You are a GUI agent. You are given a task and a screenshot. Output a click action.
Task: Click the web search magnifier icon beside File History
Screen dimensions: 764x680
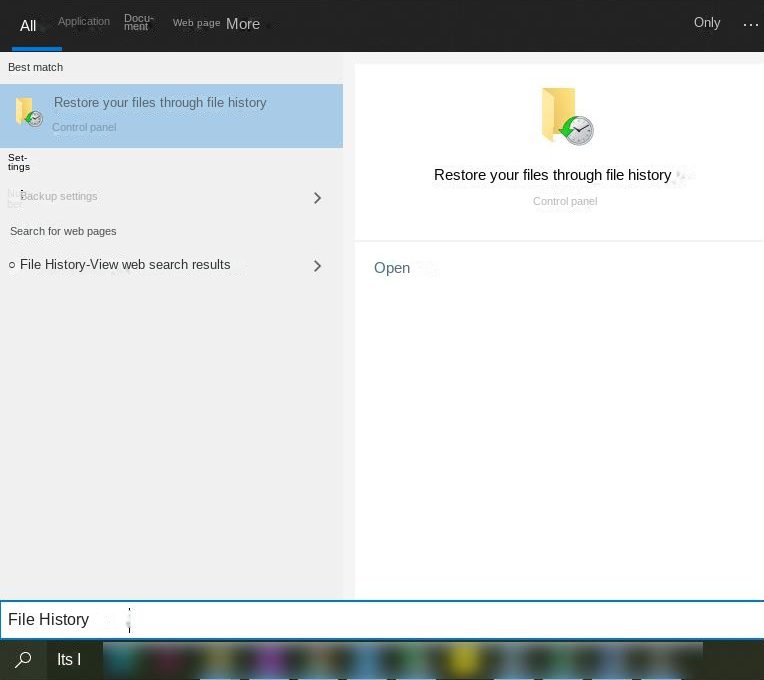click(12, 265)
